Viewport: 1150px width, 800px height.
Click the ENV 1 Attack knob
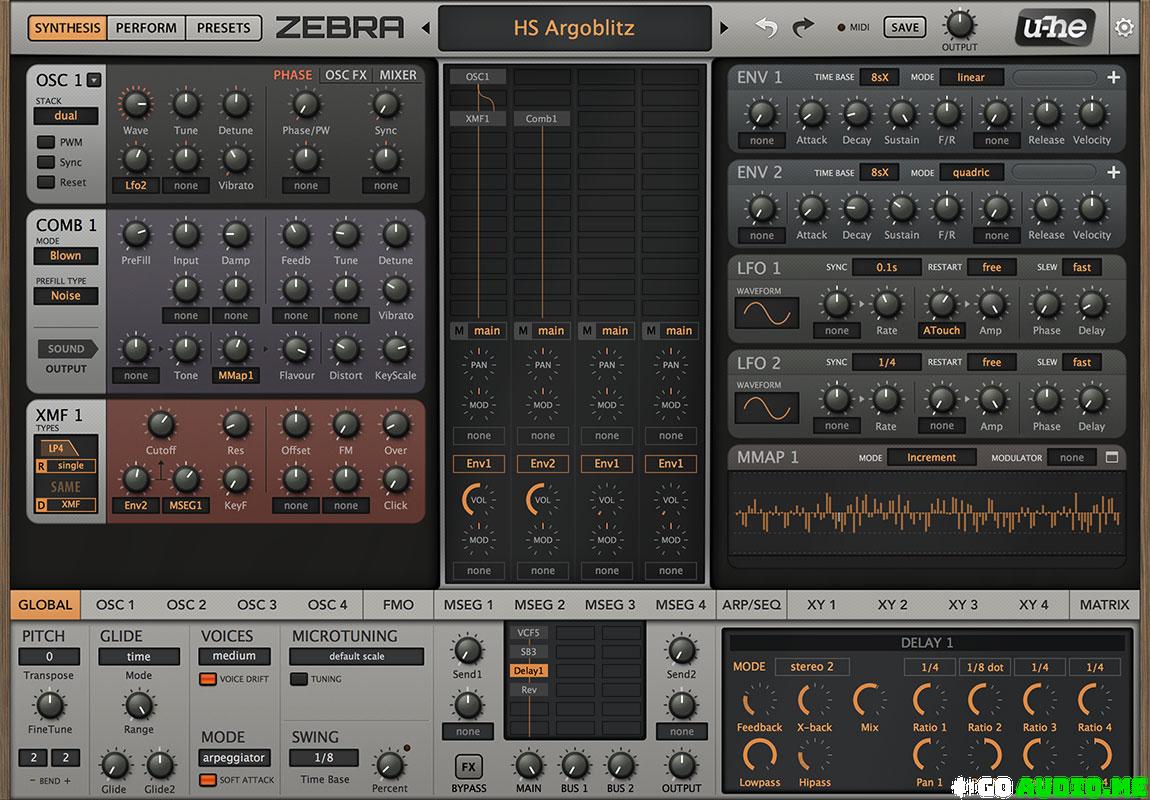[811, 114]
